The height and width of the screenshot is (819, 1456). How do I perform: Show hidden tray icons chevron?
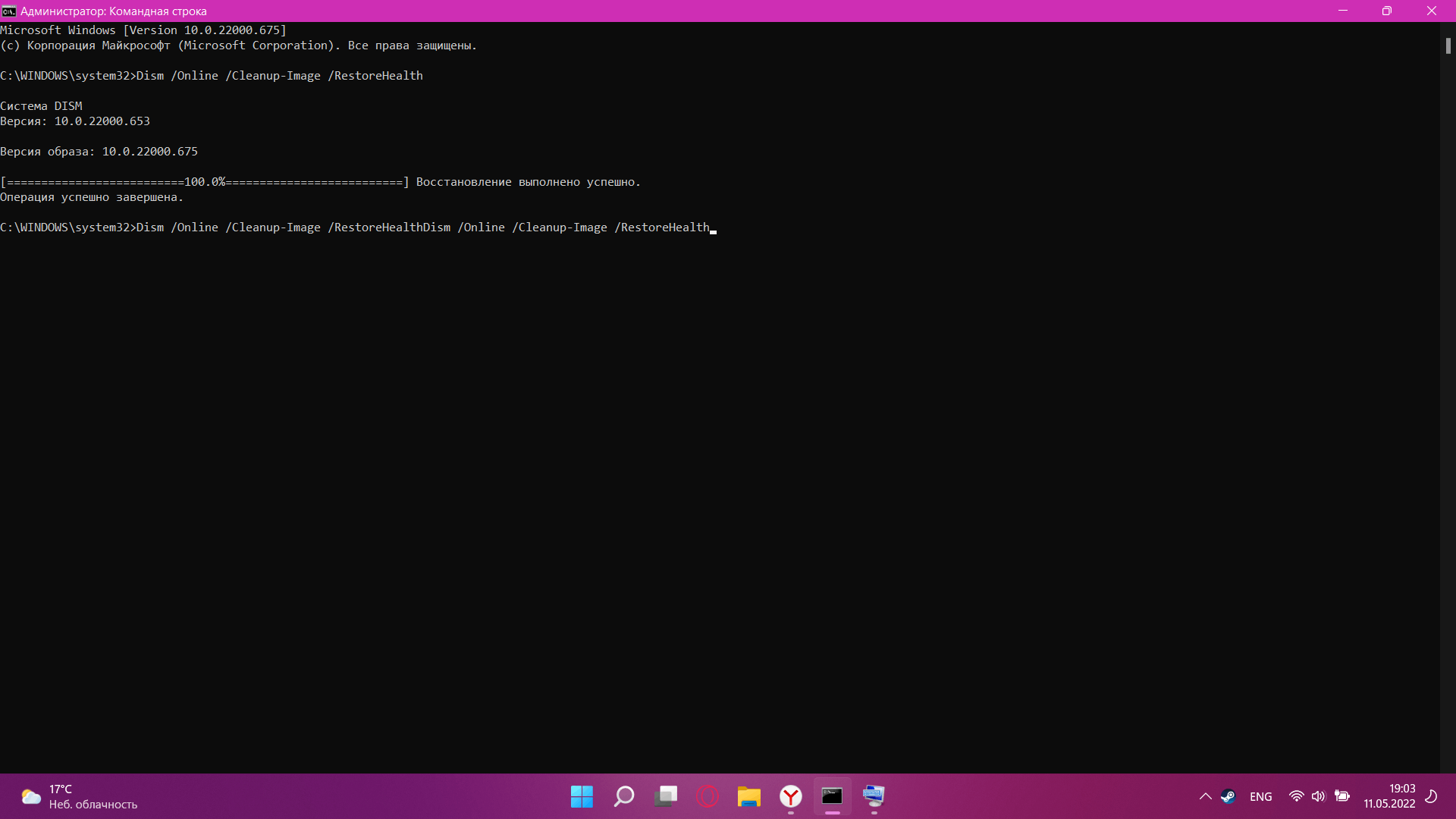click(x=1205, y=796)
